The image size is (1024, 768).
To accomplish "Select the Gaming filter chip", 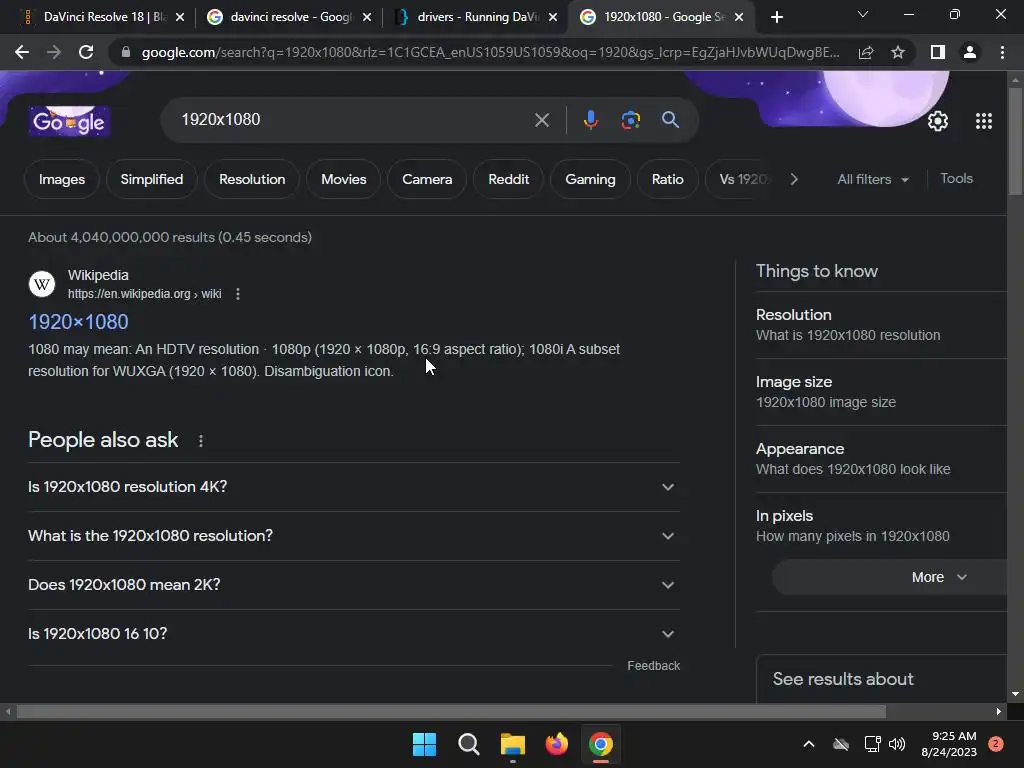I will [x=590, y=180].
